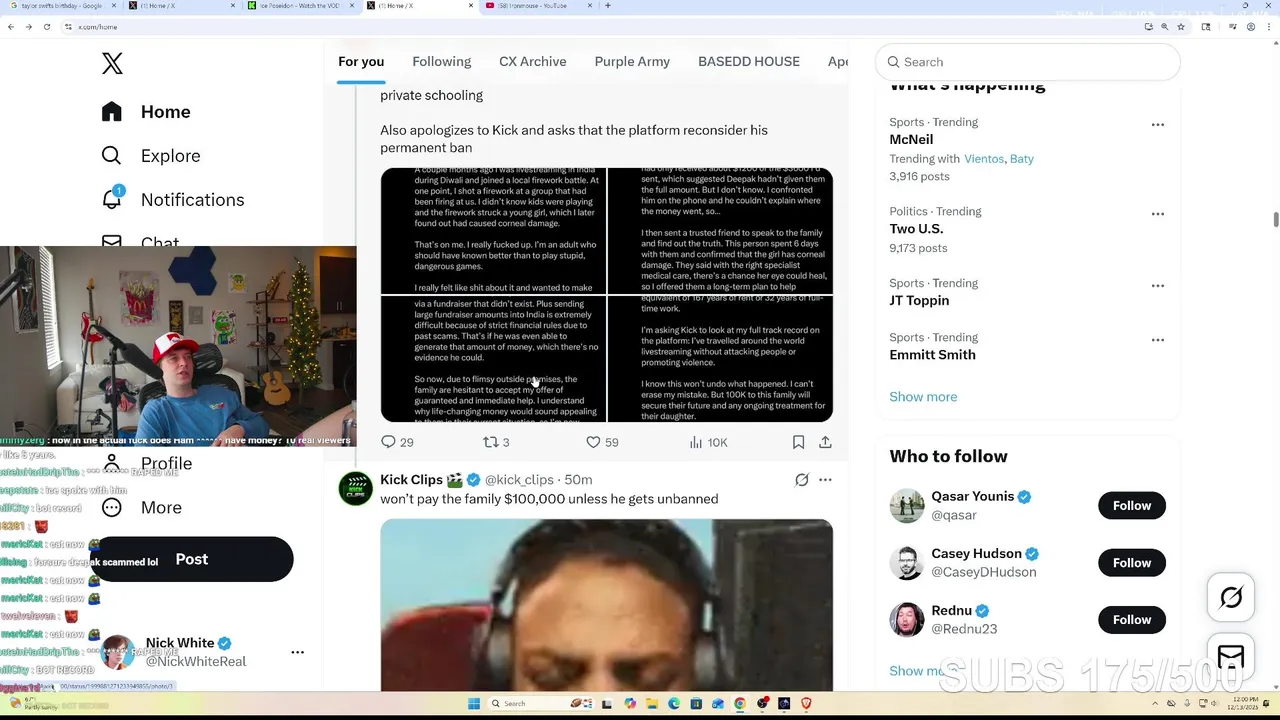
Task: Share the post via share icon
Action: pos(825,442)
